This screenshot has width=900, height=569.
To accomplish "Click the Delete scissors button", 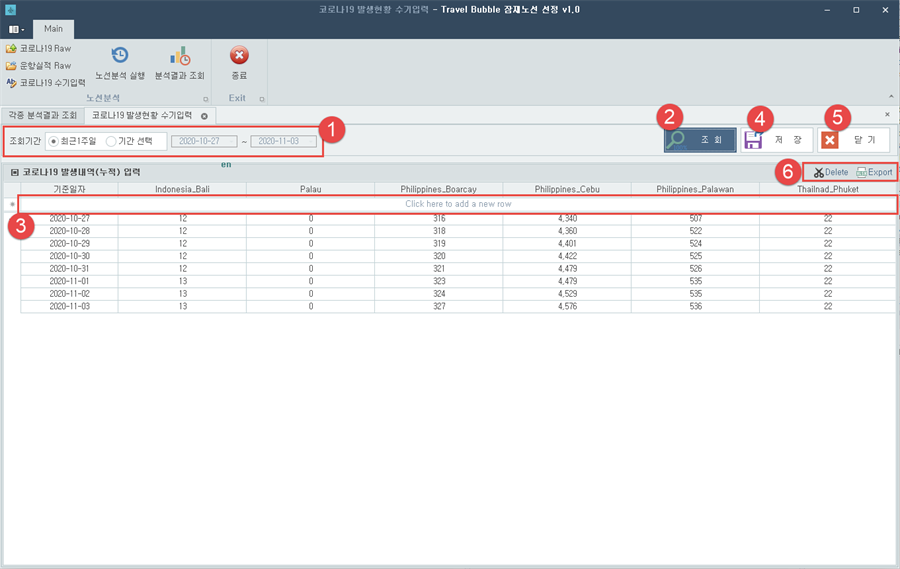I will point(831,172).
